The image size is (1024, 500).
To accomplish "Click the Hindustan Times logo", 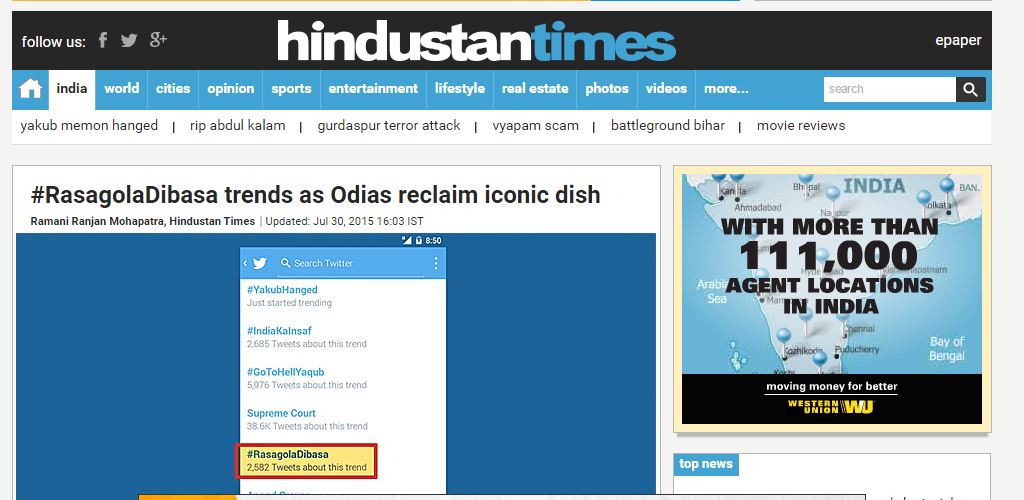I will pyautogui.click(x=476, y=40).
